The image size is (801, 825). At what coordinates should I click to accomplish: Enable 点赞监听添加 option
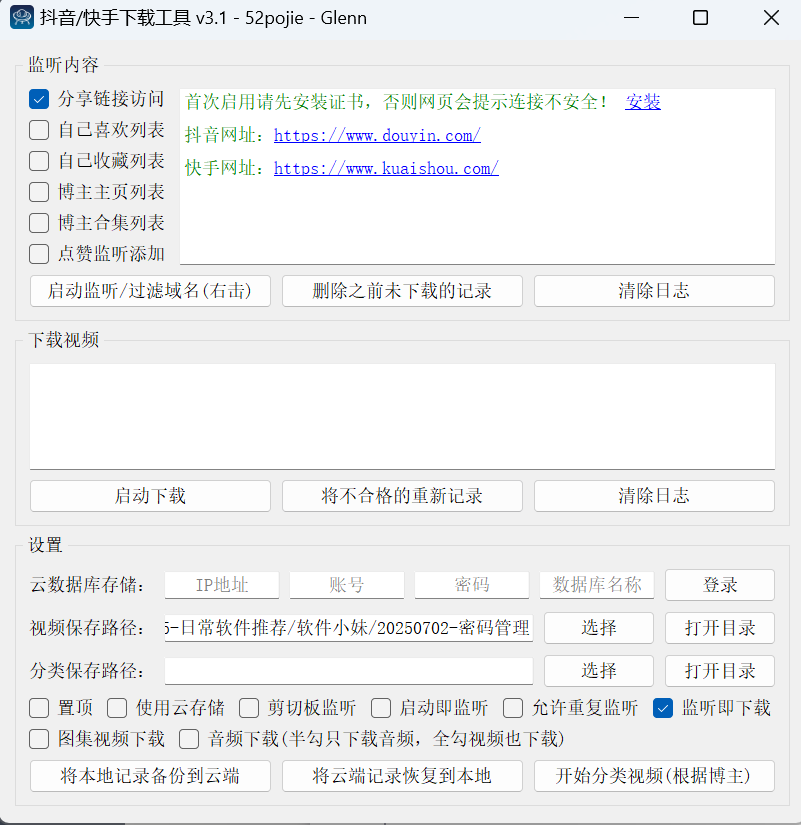[38, 253]
